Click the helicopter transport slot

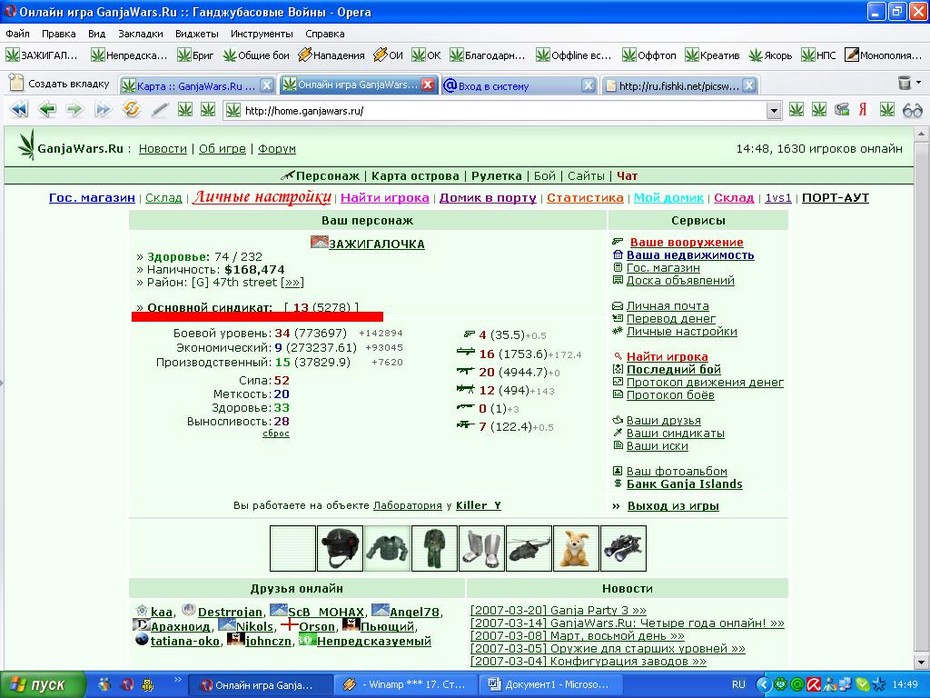pos(529,548)
